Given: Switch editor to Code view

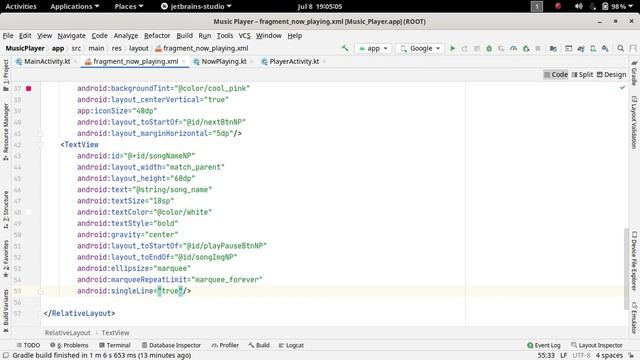Looking at the screenshot, I should click(556, 74).
